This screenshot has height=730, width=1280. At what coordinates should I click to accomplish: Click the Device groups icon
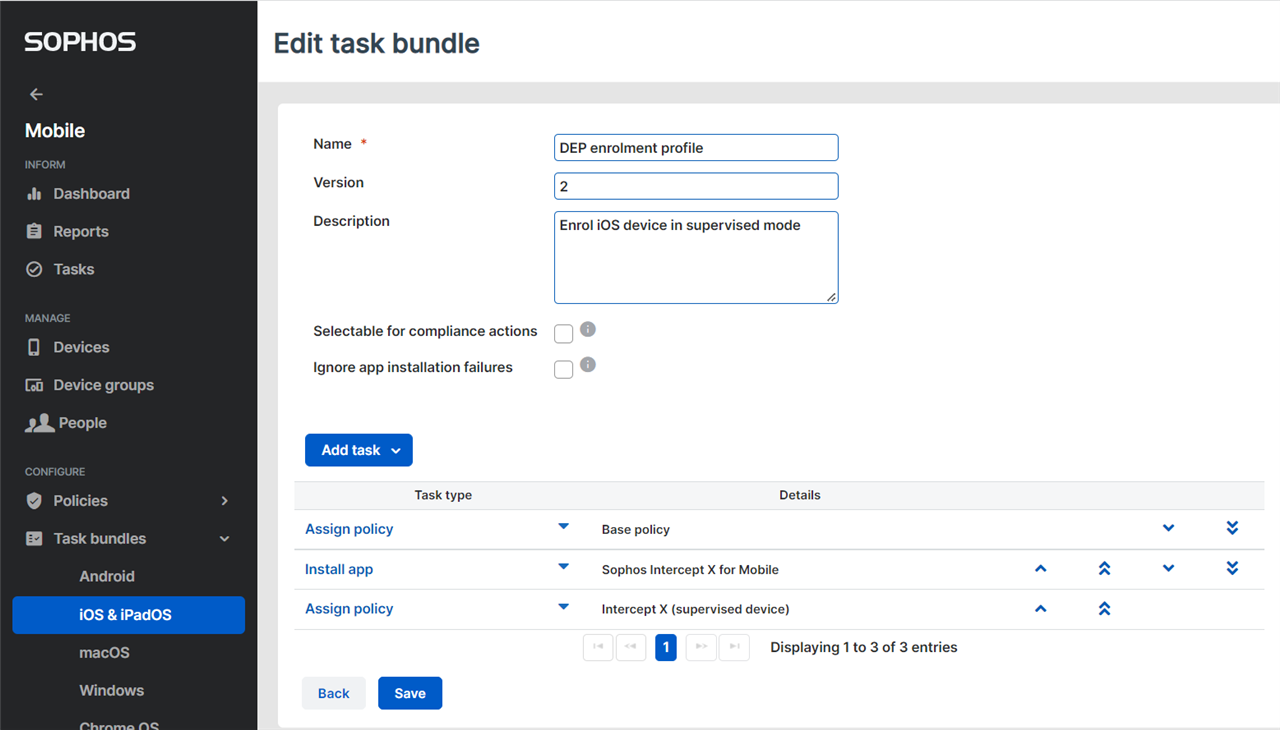click(34, 386)
